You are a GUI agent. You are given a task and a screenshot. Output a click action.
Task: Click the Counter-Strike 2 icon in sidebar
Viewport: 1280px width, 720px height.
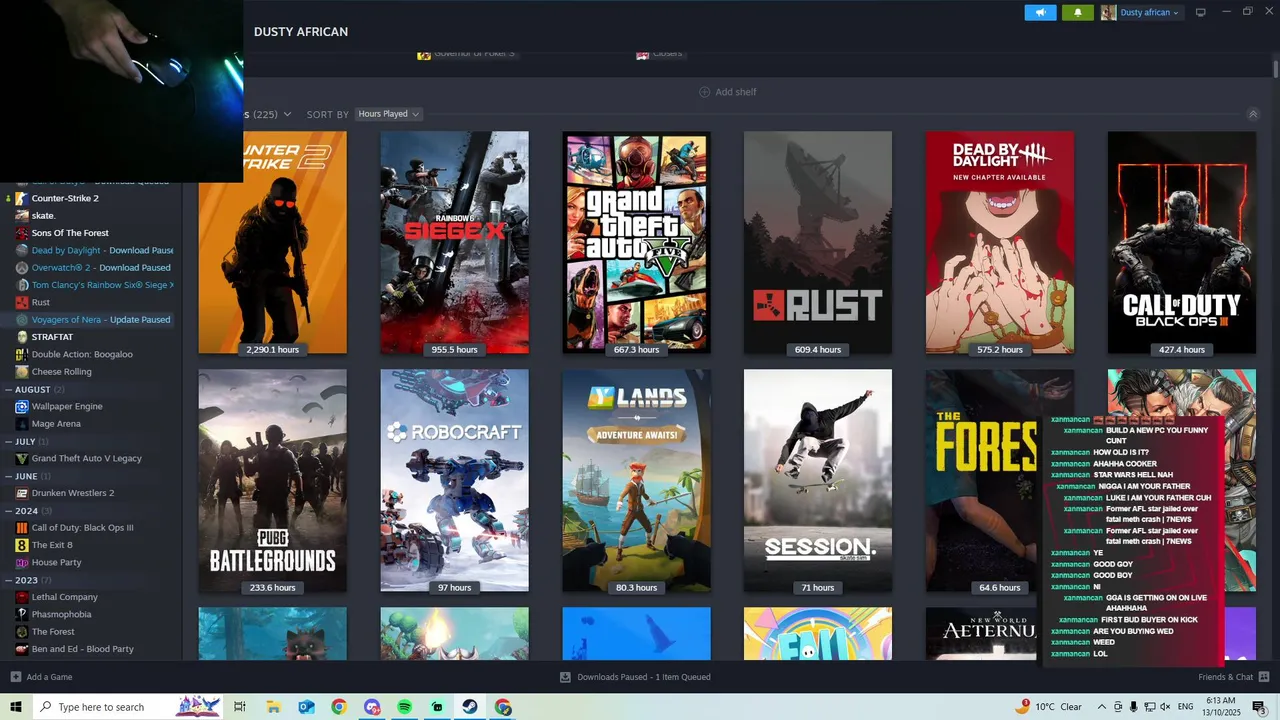[22, 198]
